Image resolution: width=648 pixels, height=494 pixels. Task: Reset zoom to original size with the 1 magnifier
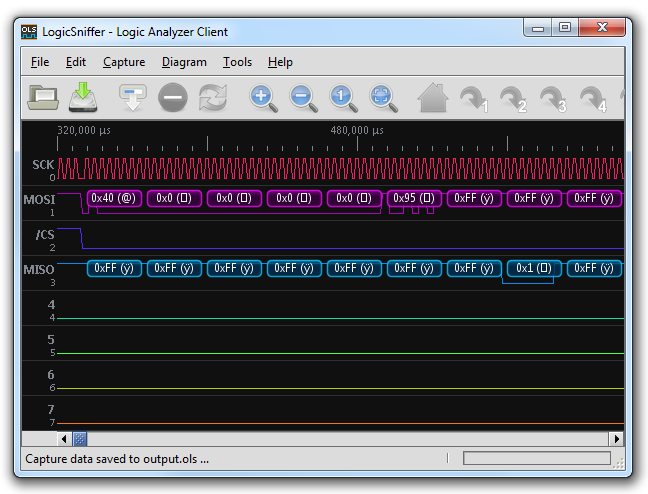343,98
